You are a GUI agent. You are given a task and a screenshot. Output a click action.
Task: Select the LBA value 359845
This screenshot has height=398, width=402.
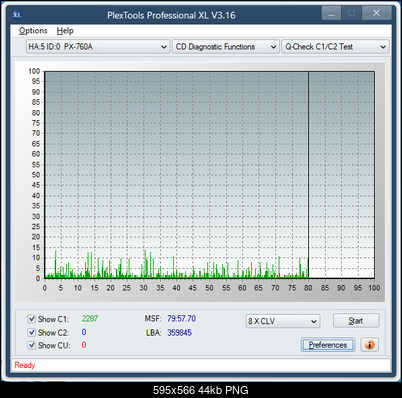tap(179, 332)
